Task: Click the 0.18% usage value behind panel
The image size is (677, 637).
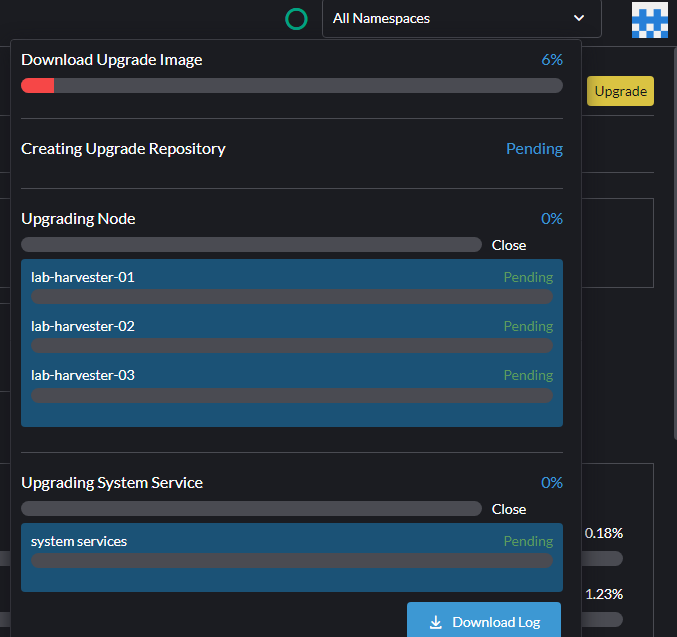Action: pos(604,533)
